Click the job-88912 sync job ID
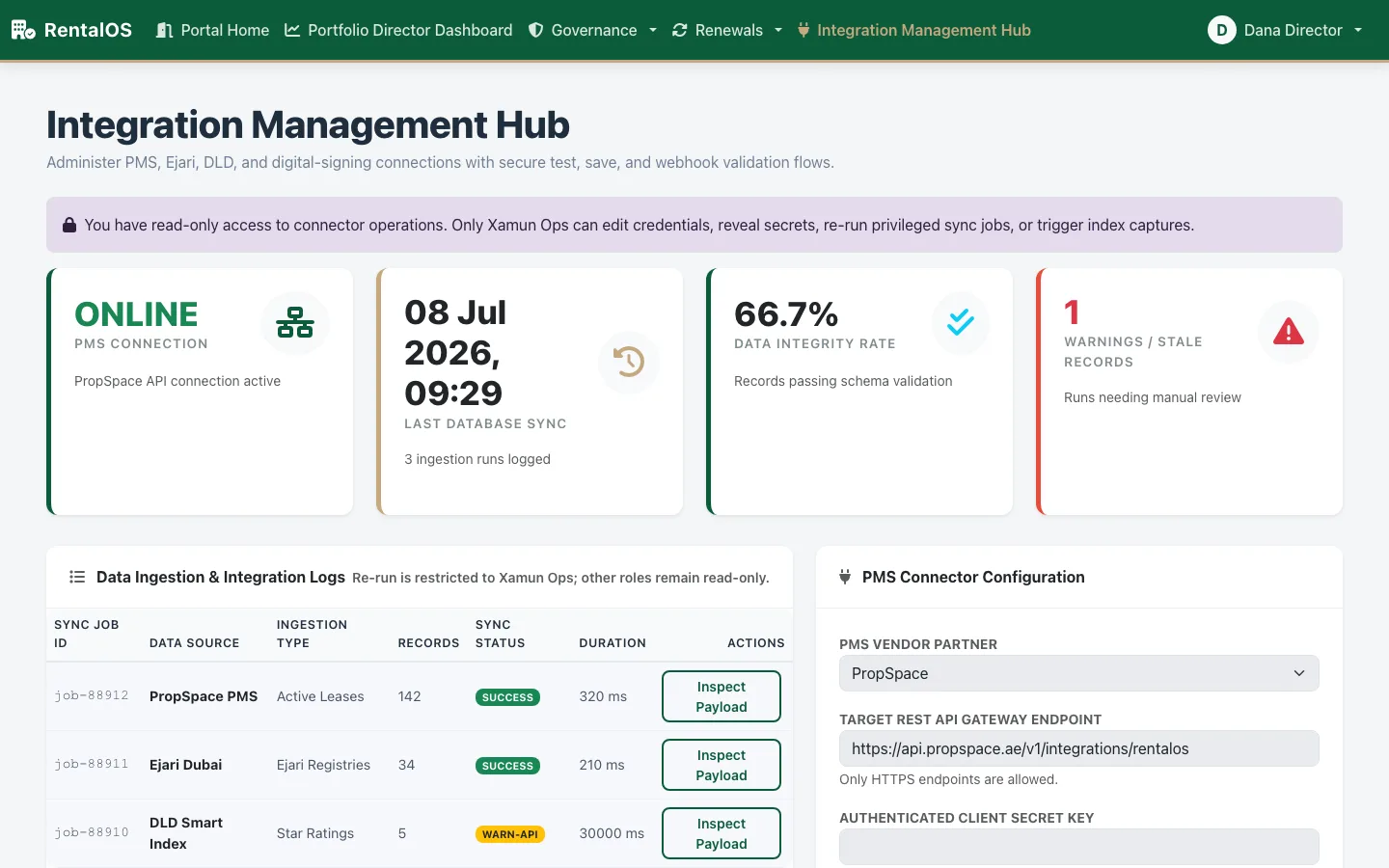Screen dimensions: 1389x868 [x=92, y=695]
